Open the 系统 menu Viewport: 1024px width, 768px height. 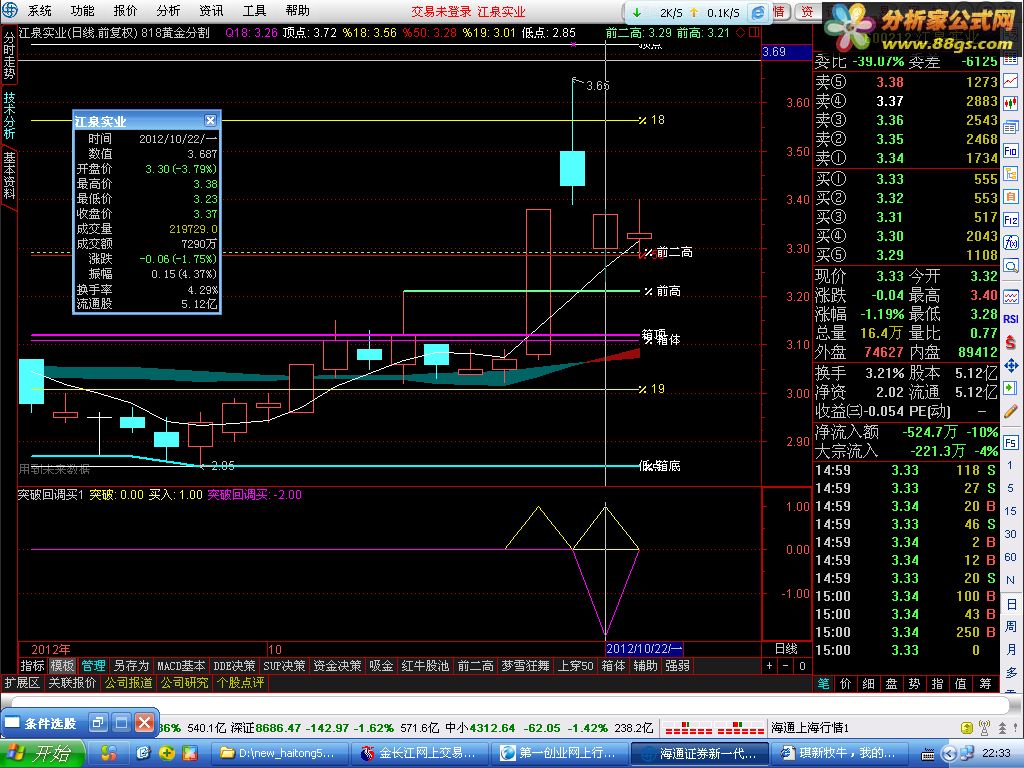click(40, 10)
